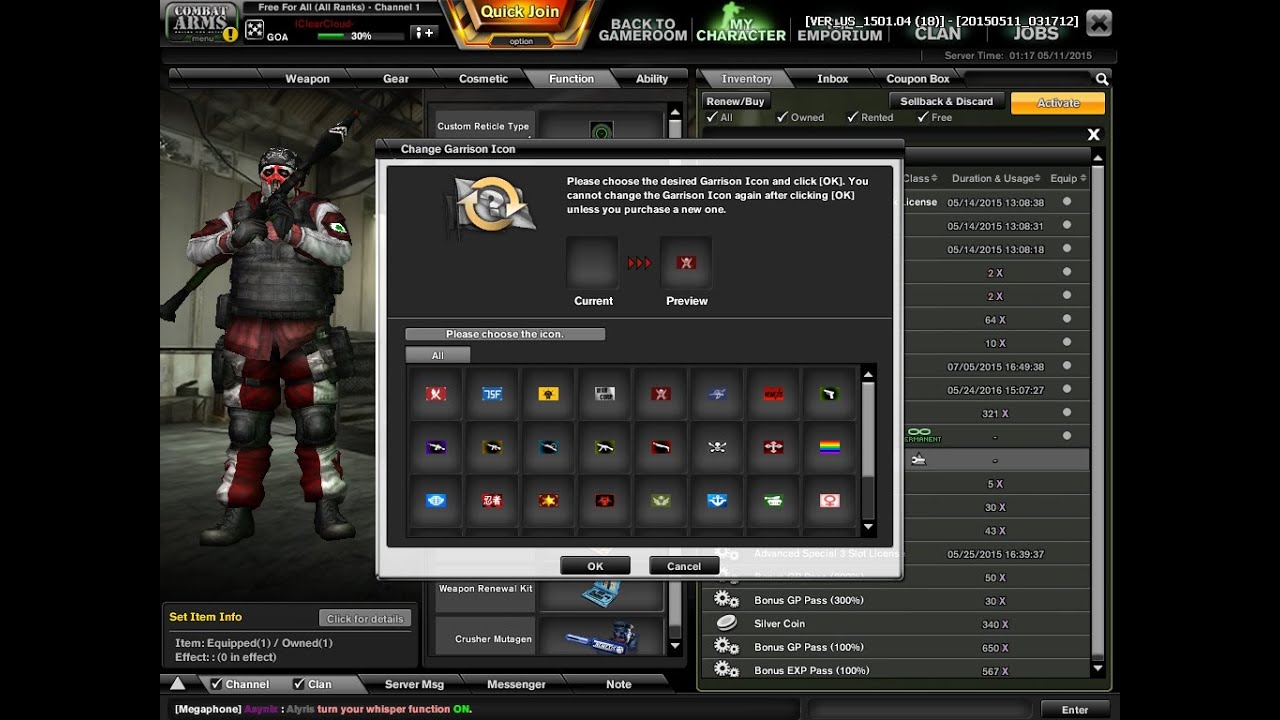Open the Weapon Renewal Kit item

601,594
